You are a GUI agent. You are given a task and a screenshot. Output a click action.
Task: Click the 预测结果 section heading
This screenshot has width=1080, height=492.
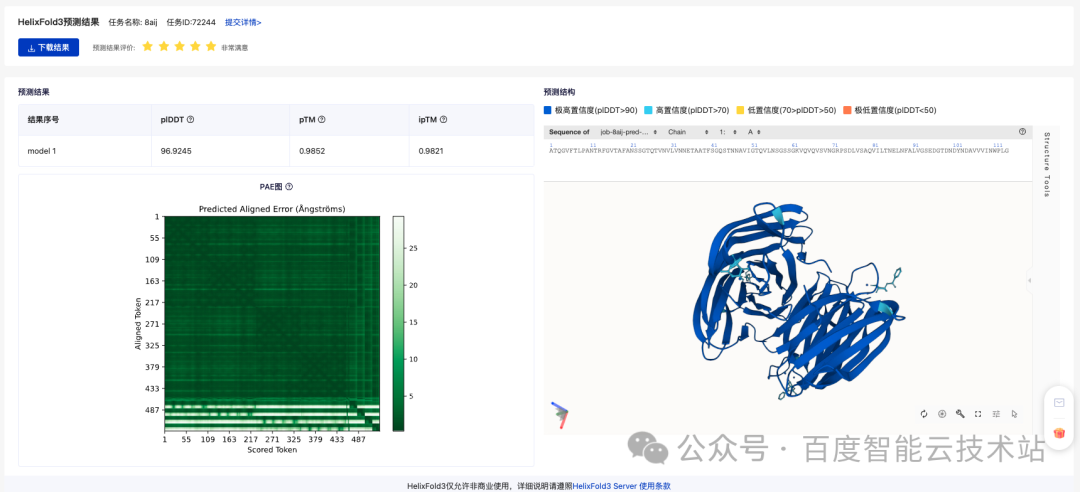(x=34, y=92)
